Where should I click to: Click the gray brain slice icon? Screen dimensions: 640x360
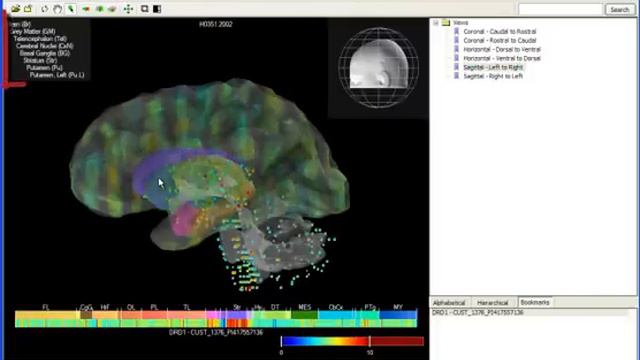pos(112,9)
